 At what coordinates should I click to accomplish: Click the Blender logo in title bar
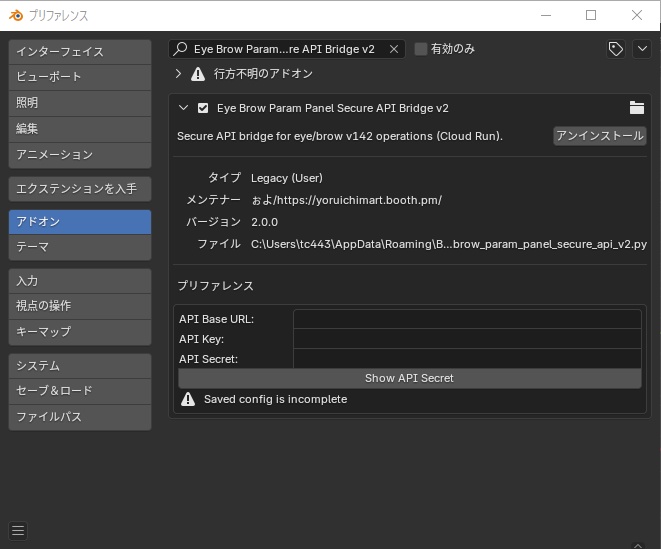click(16, 16)
